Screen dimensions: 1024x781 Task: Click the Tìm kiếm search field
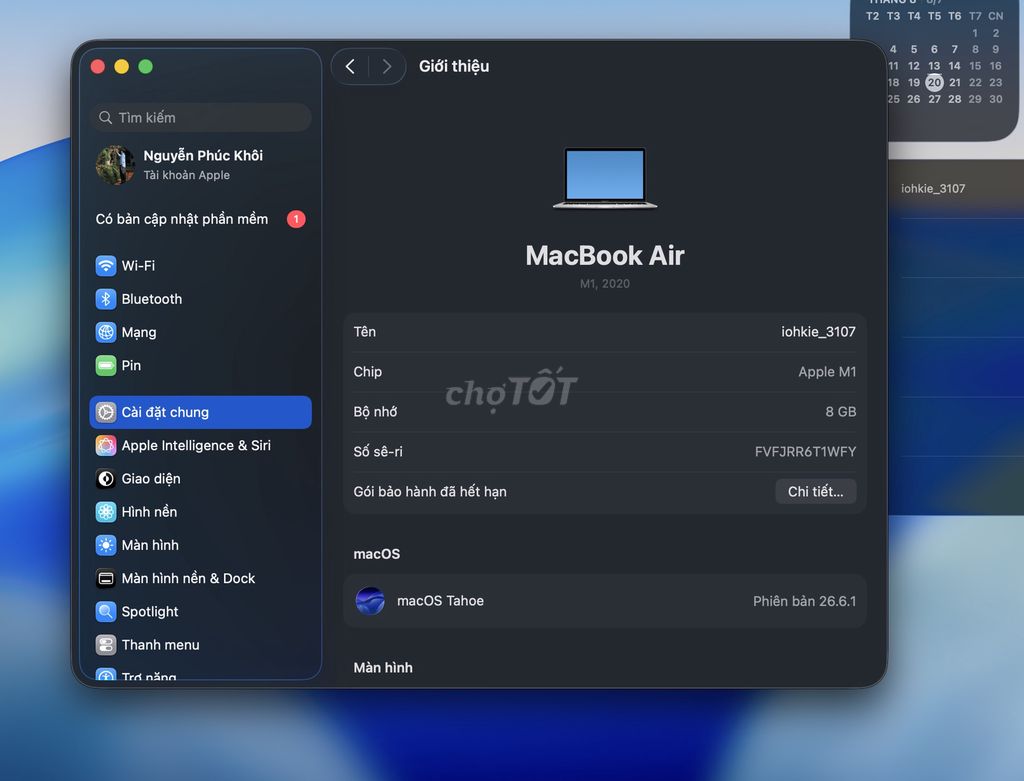coord(200,118)
